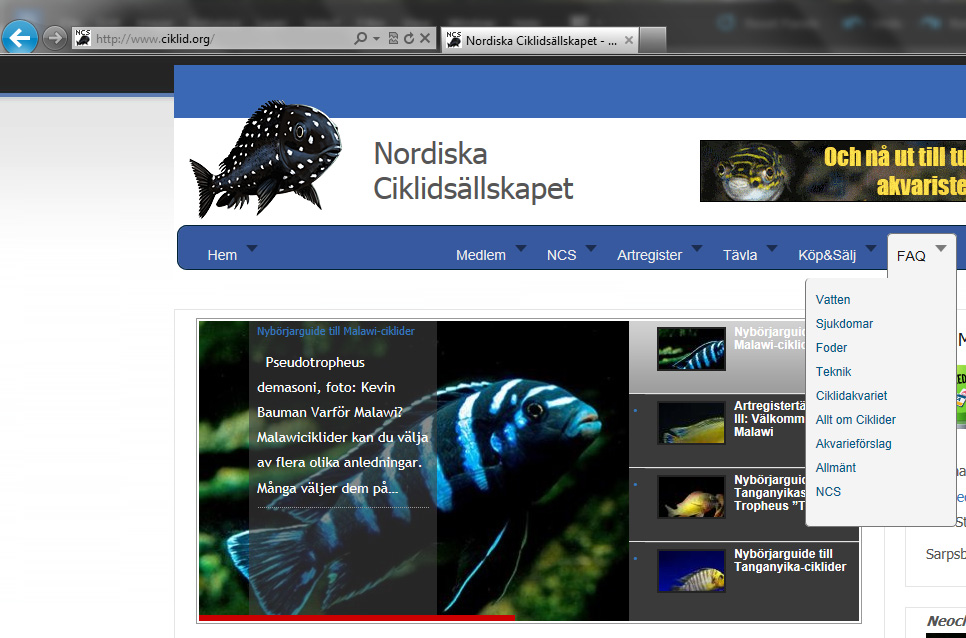Click the browser Forward arrow button
Viewport: 966px width, 638px height.
55,39
